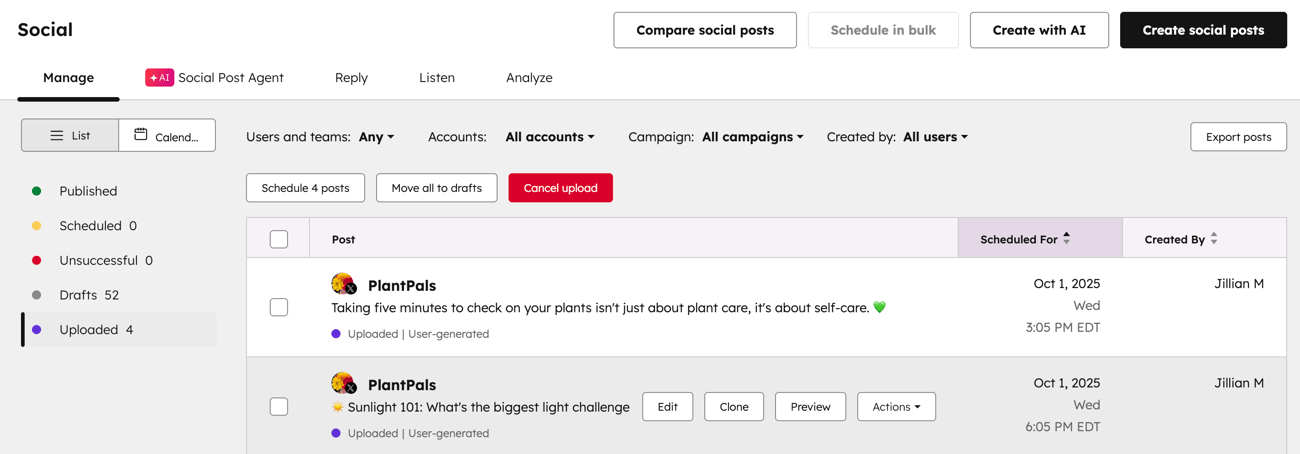Click Schedule 4 posts button
1300x454 pixels.
(305, 188)
